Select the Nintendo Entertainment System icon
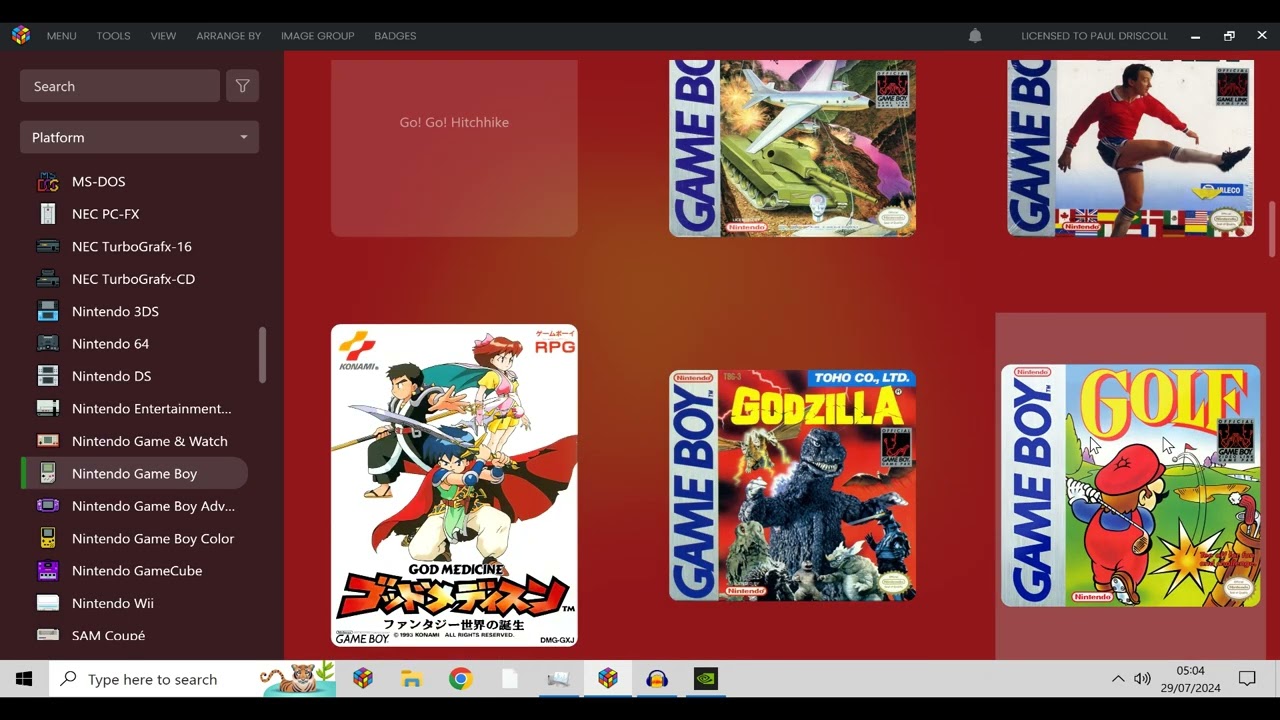Viewport: 1280px width, 720px height. (x=48, y=408)
